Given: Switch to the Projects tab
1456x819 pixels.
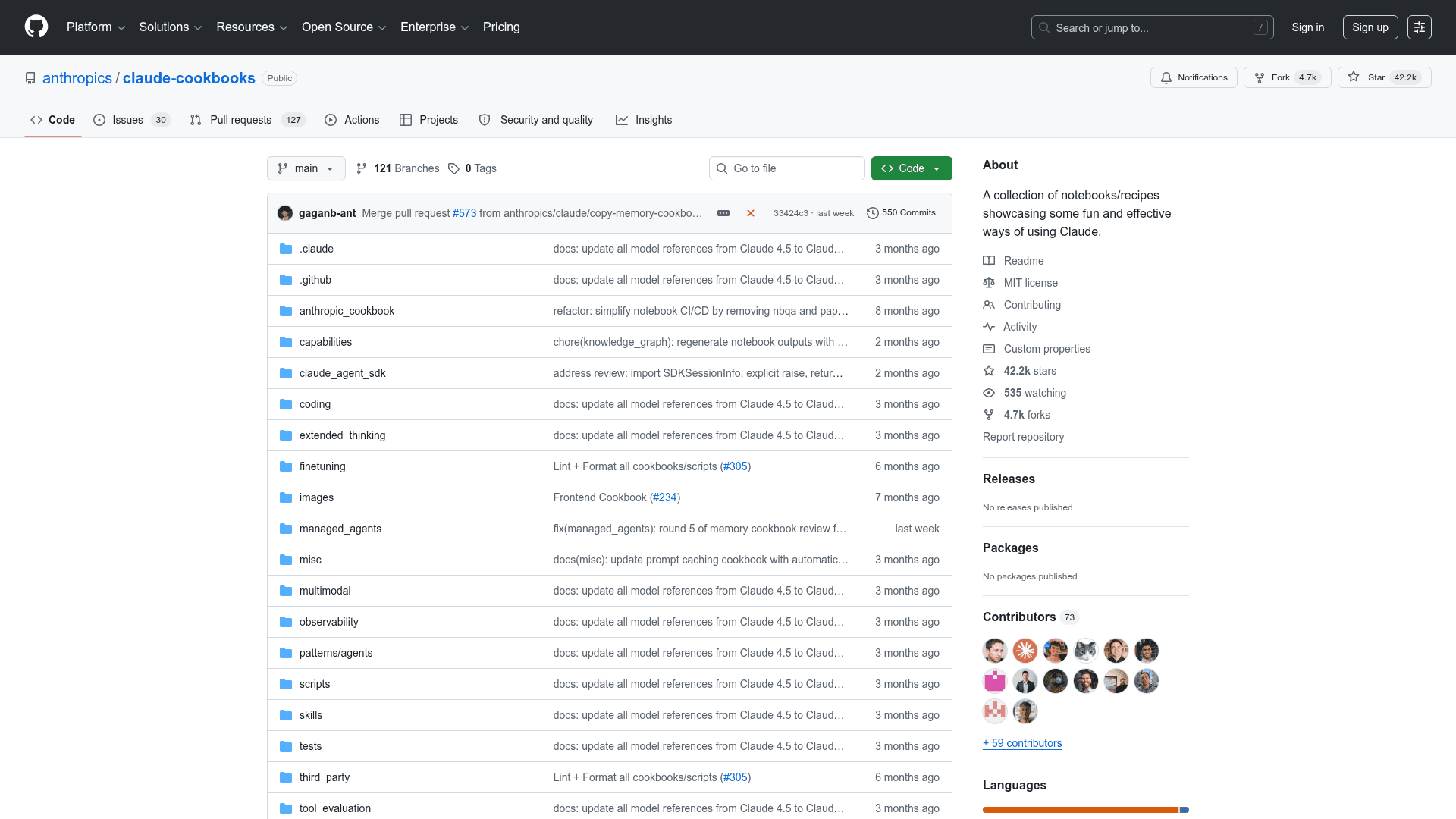Looking at the screenshot, I should [429, 120].
